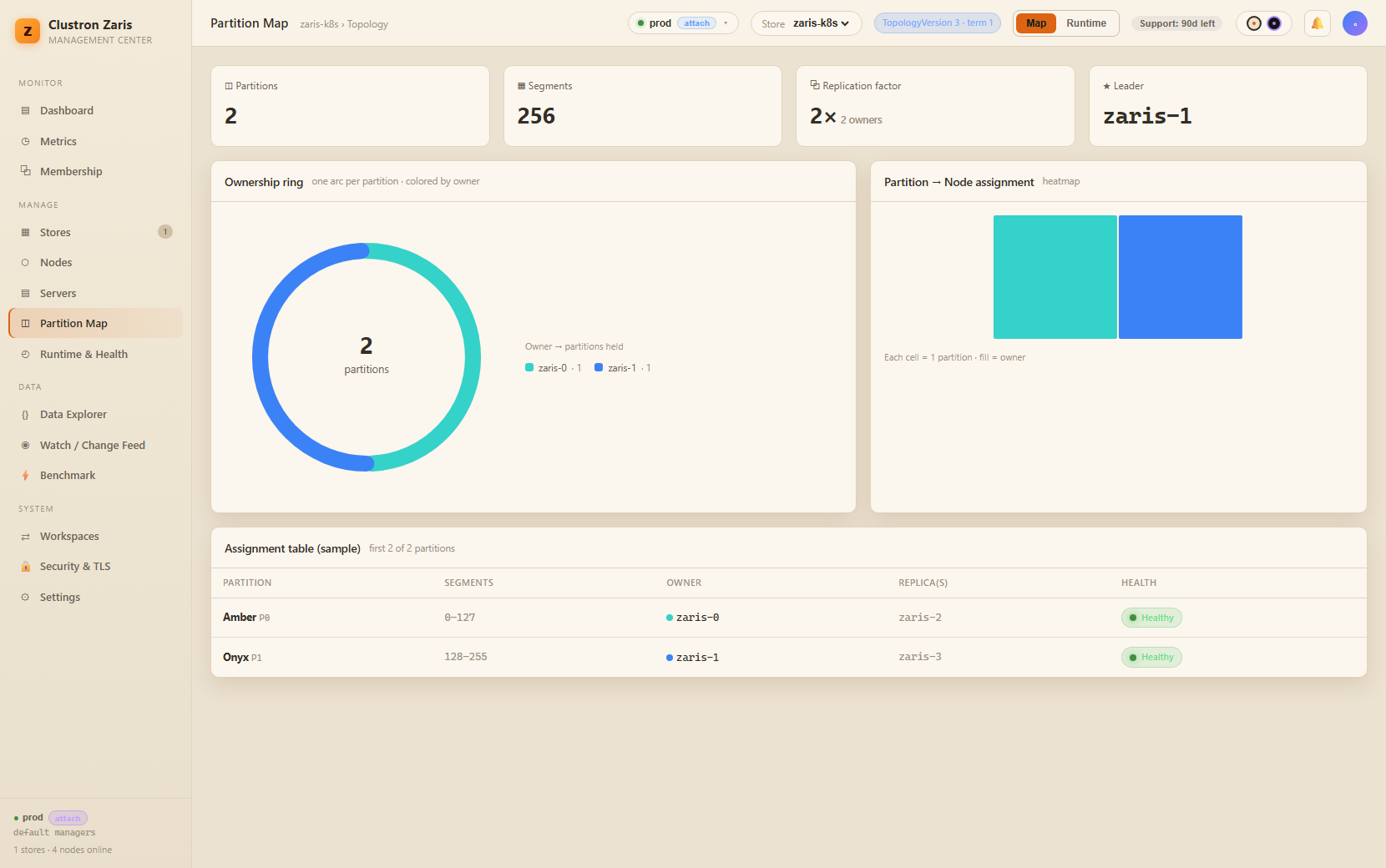This screenshot has height=868, width=1386.
Task: Click the attach badge in top bar
Action: [x=697, y=23]
